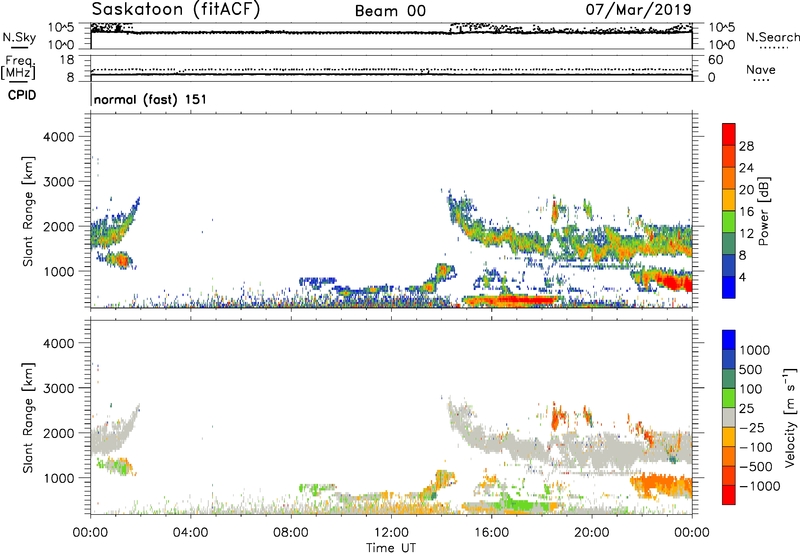The height and width of the screenshot is (554, 800).
Task: Click the "Velocity [m s-1]" colorbar title
Action: click(791, 417)
